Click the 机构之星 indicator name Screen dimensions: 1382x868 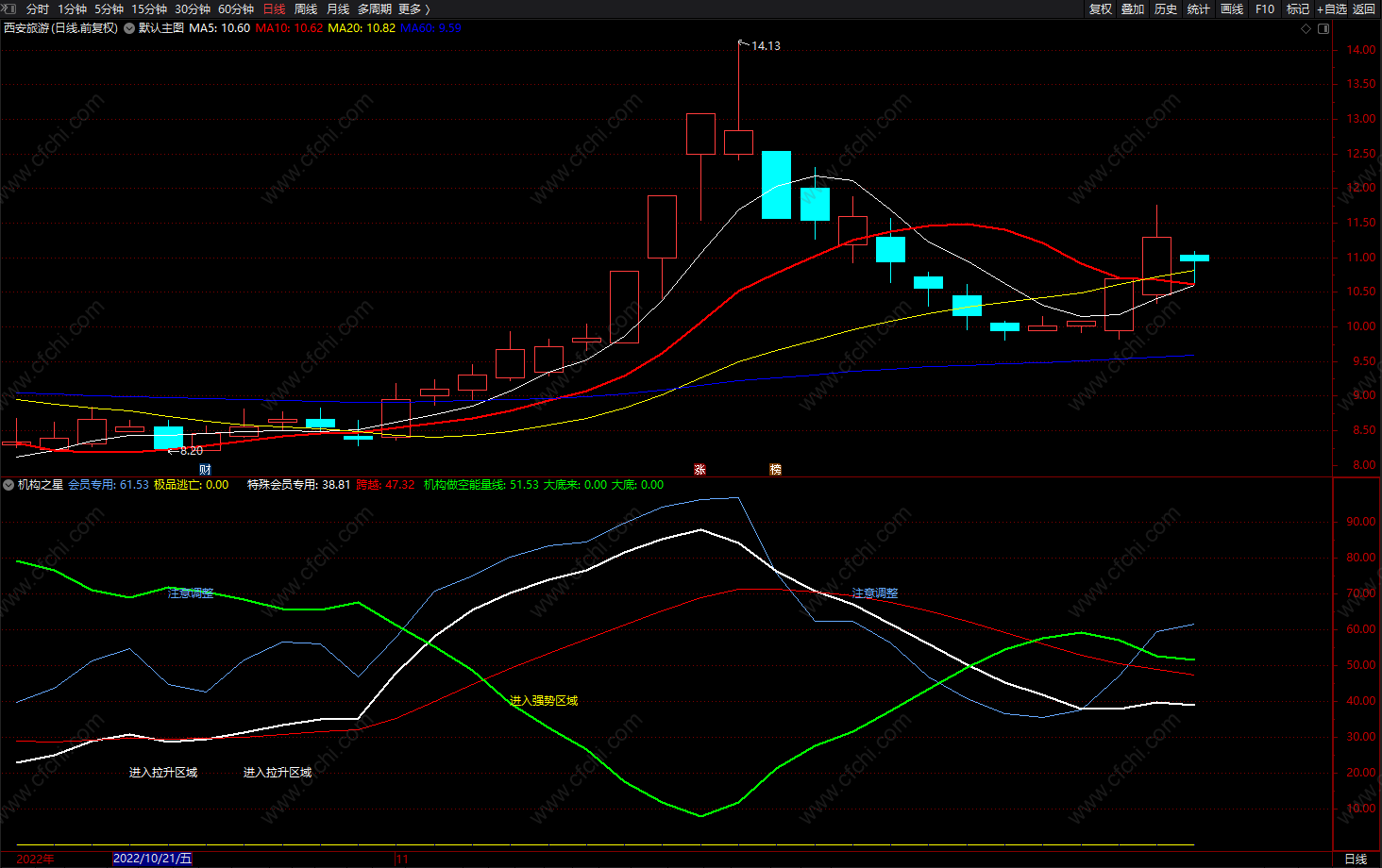click(41, 485)
